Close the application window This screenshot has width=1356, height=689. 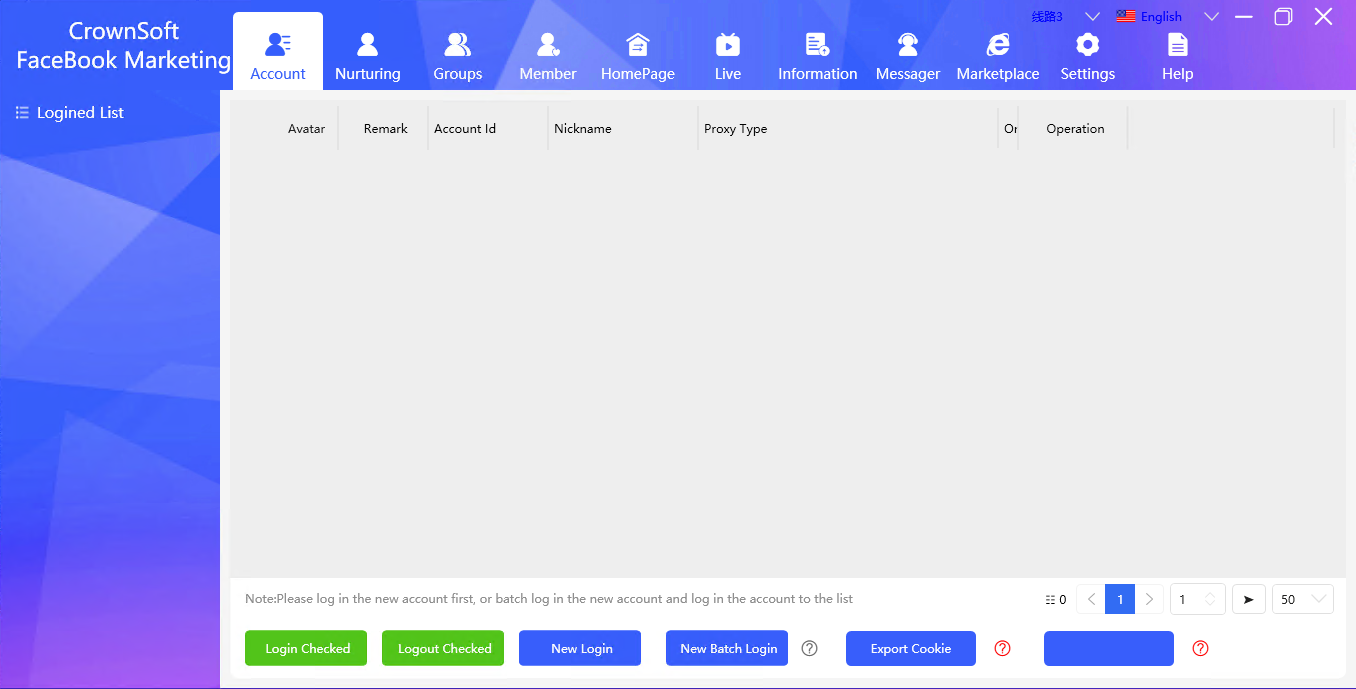1323,16
